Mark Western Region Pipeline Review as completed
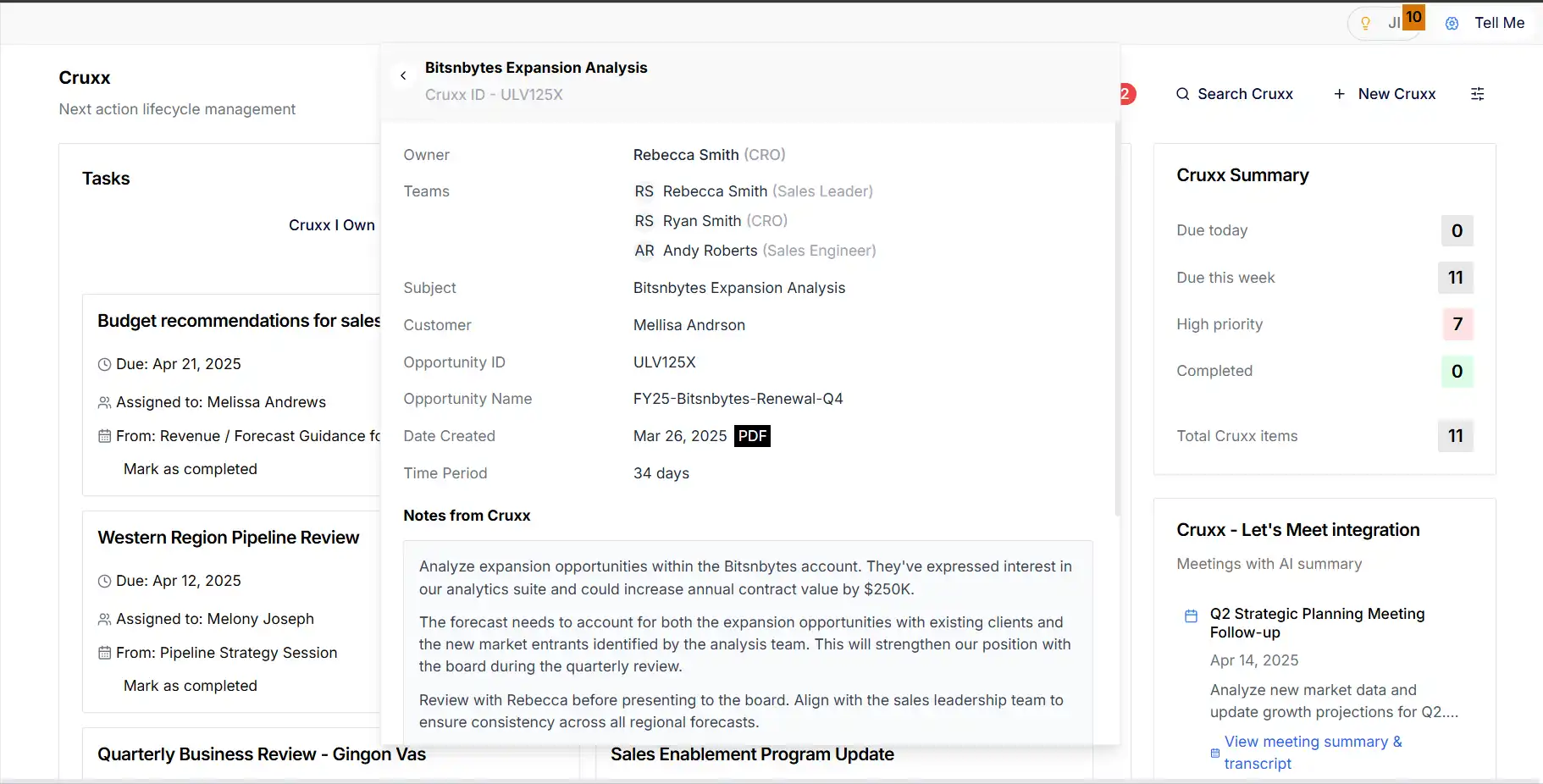Screen dimensions: 1543x784 [190, 686]
